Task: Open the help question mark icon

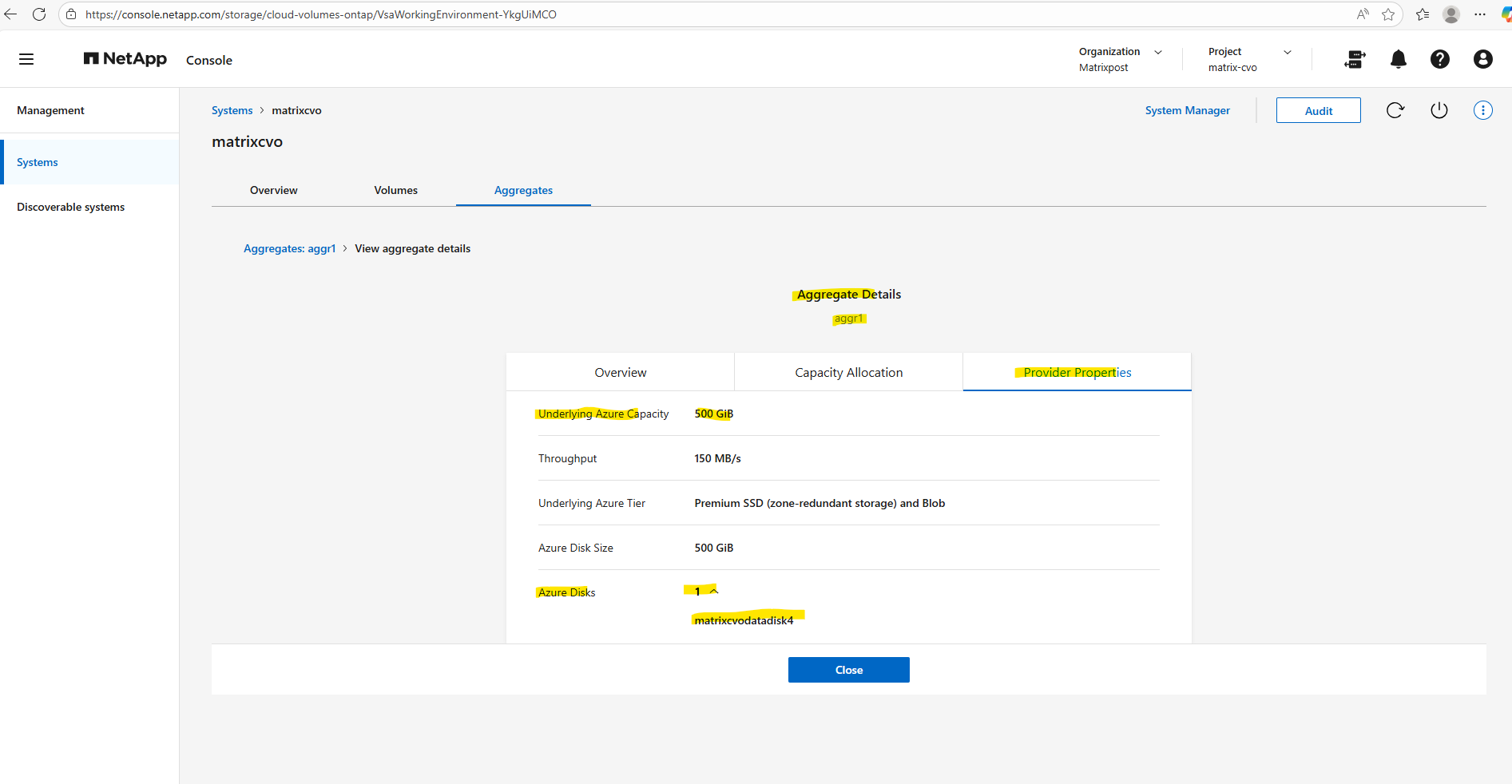Action: [x=1439, y=59]
